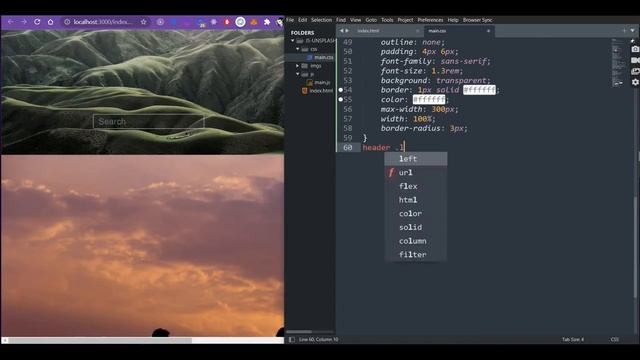Click the image icon on the right edge
This screenshot has height=360, width=640.
635,71
